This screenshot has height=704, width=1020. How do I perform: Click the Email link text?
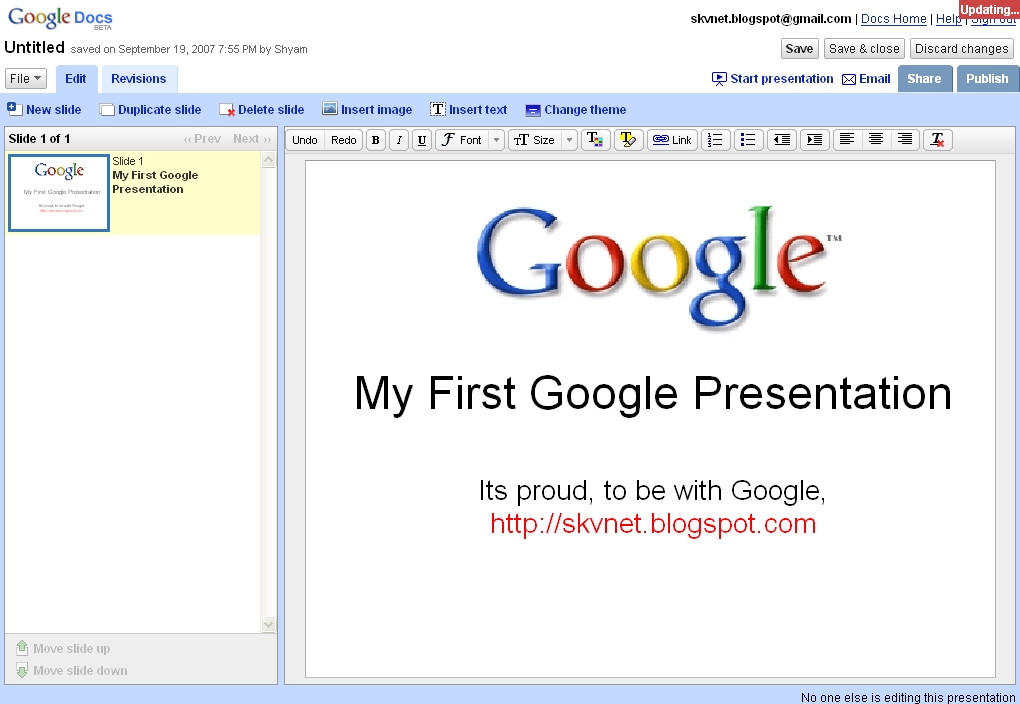874,79
